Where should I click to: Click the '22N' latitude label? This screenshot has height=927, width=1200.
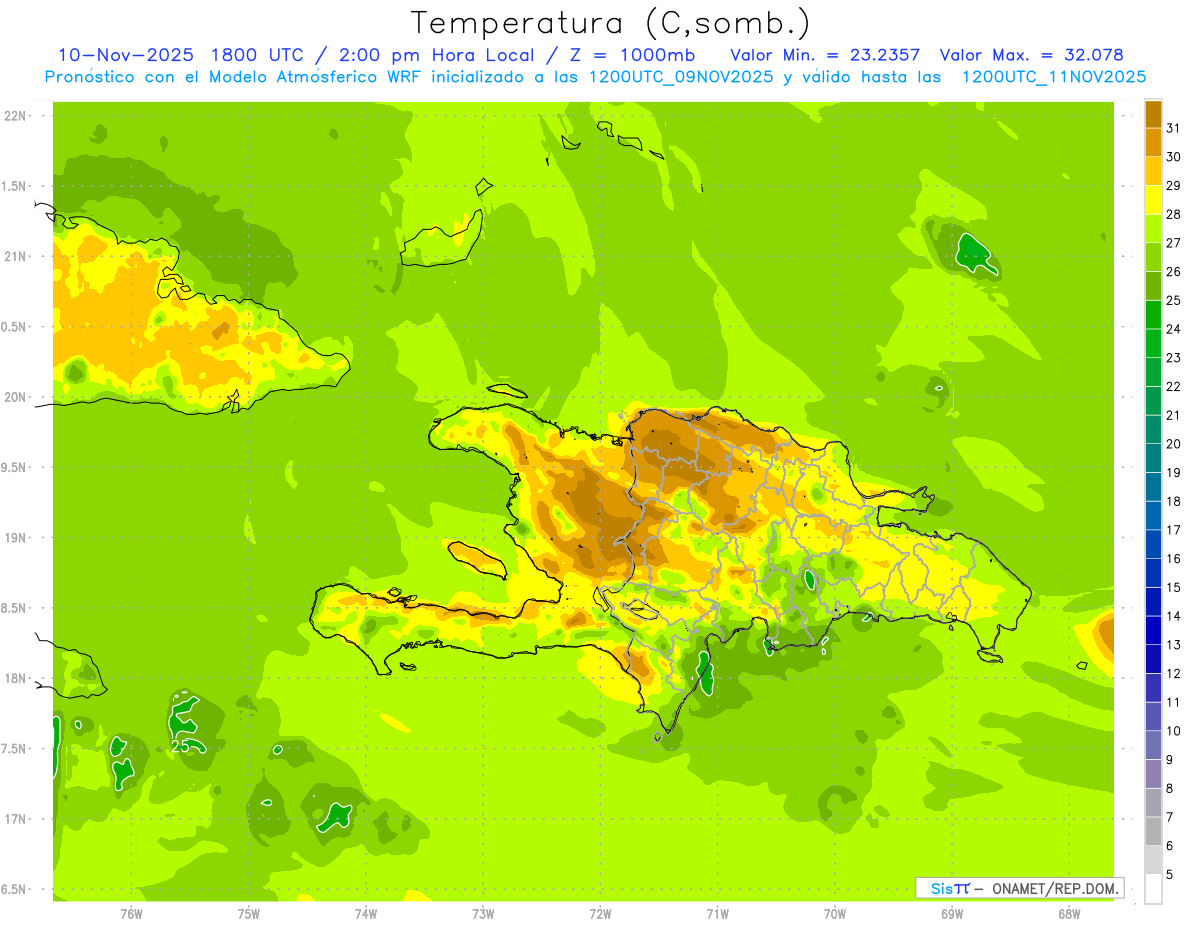coord(15,116)
